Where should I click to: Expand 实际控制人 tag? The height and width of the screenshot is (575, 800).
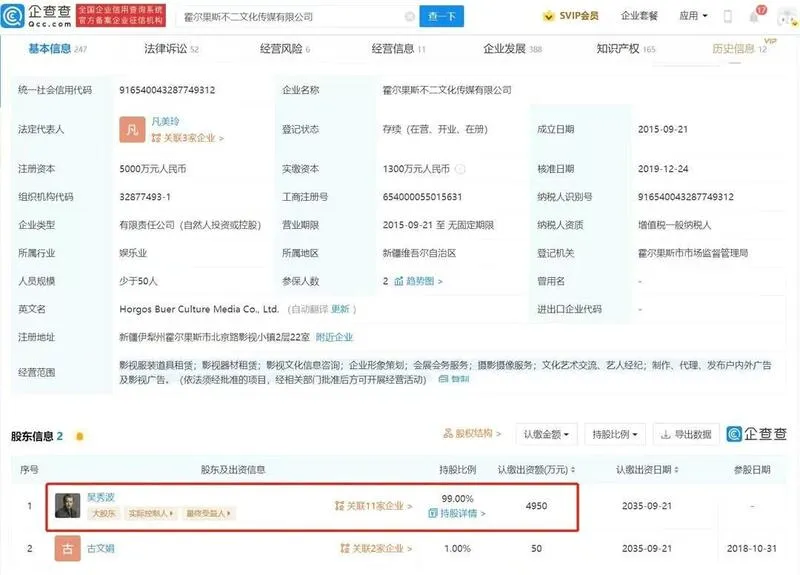[151, 513]
